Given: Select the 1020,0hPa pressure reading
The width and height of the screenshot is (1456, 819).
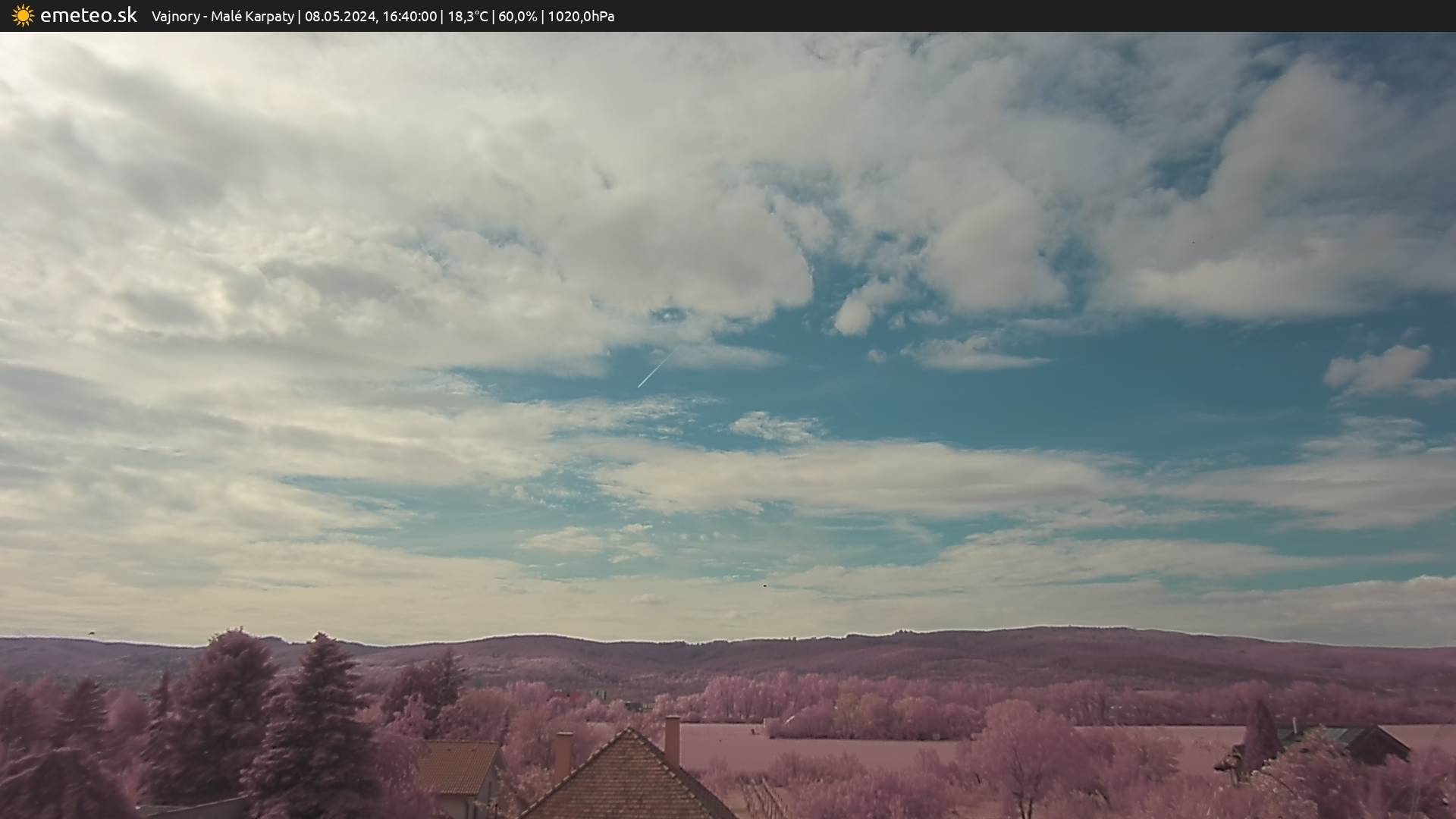Looking at the screenshot, I should tap(581, 17).
